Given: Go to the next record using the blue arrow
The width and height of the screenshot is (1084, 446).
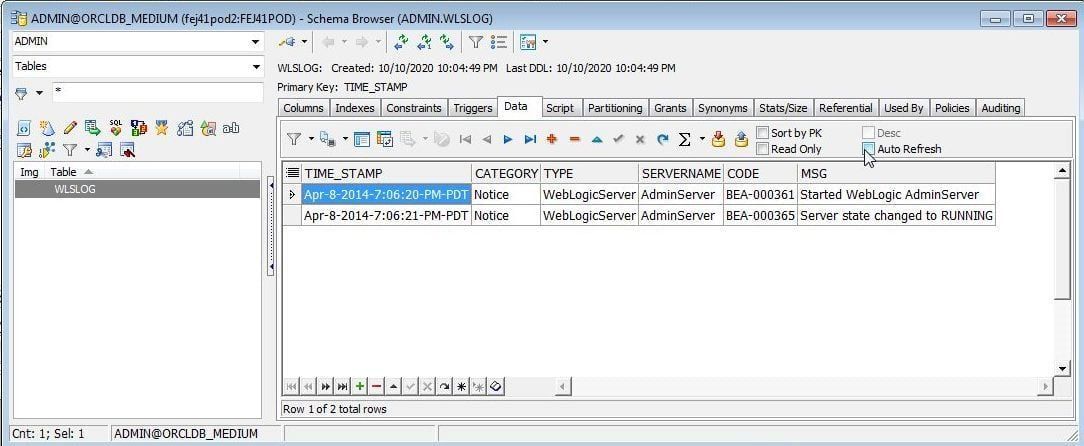Looking at the screenshot, I should point(508,140).
